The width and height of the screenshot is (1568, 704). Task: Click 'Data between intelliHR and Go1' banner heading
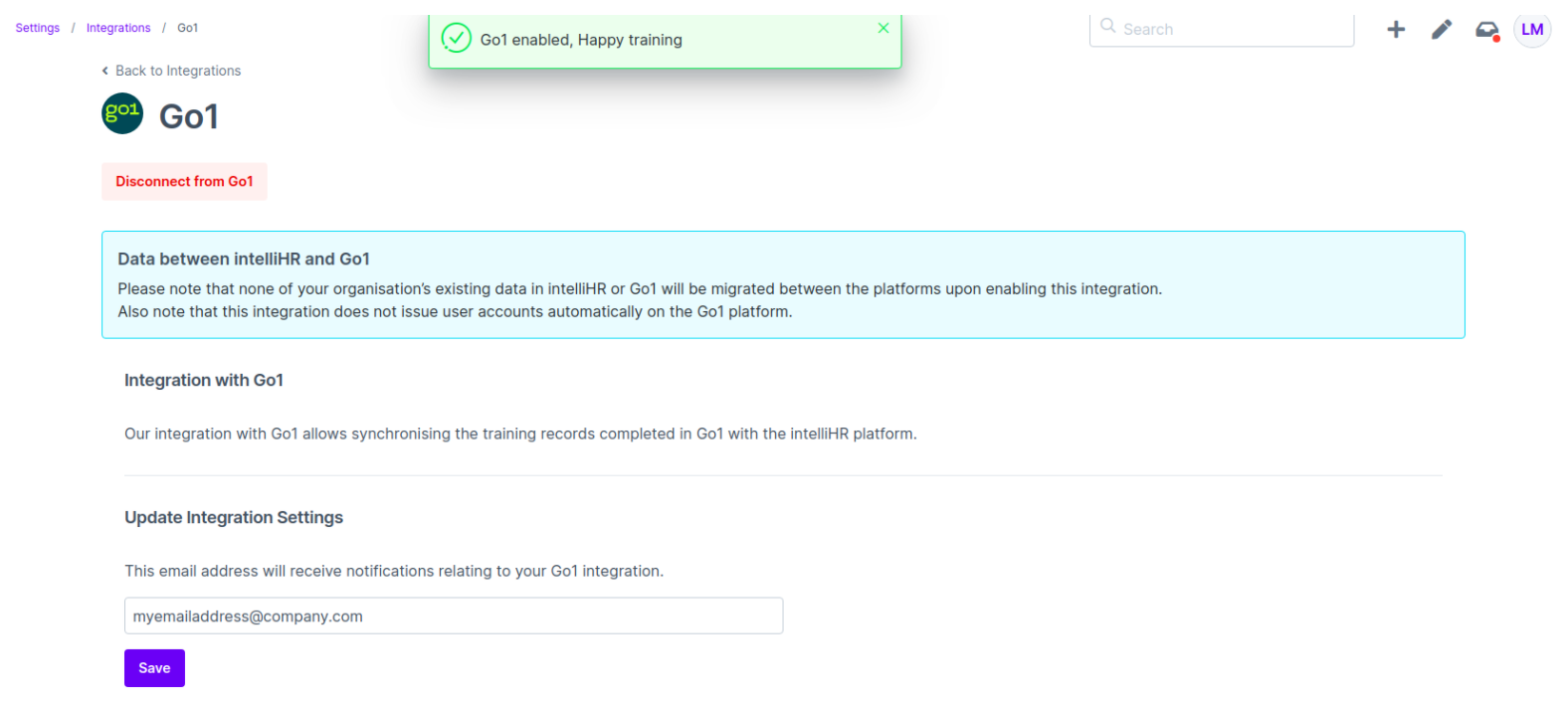point(244,259)
